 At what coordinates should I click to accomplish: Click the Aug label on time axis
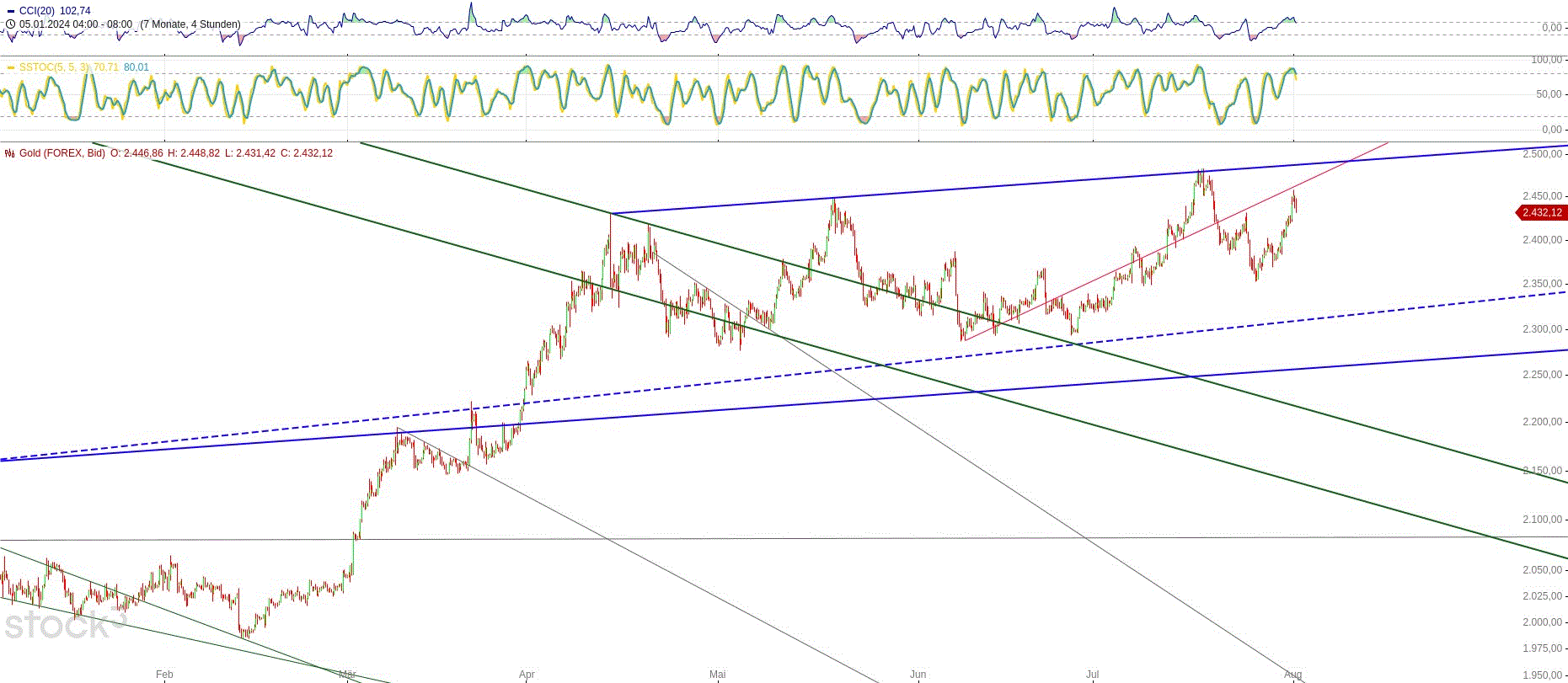[x=1292, y=675]
